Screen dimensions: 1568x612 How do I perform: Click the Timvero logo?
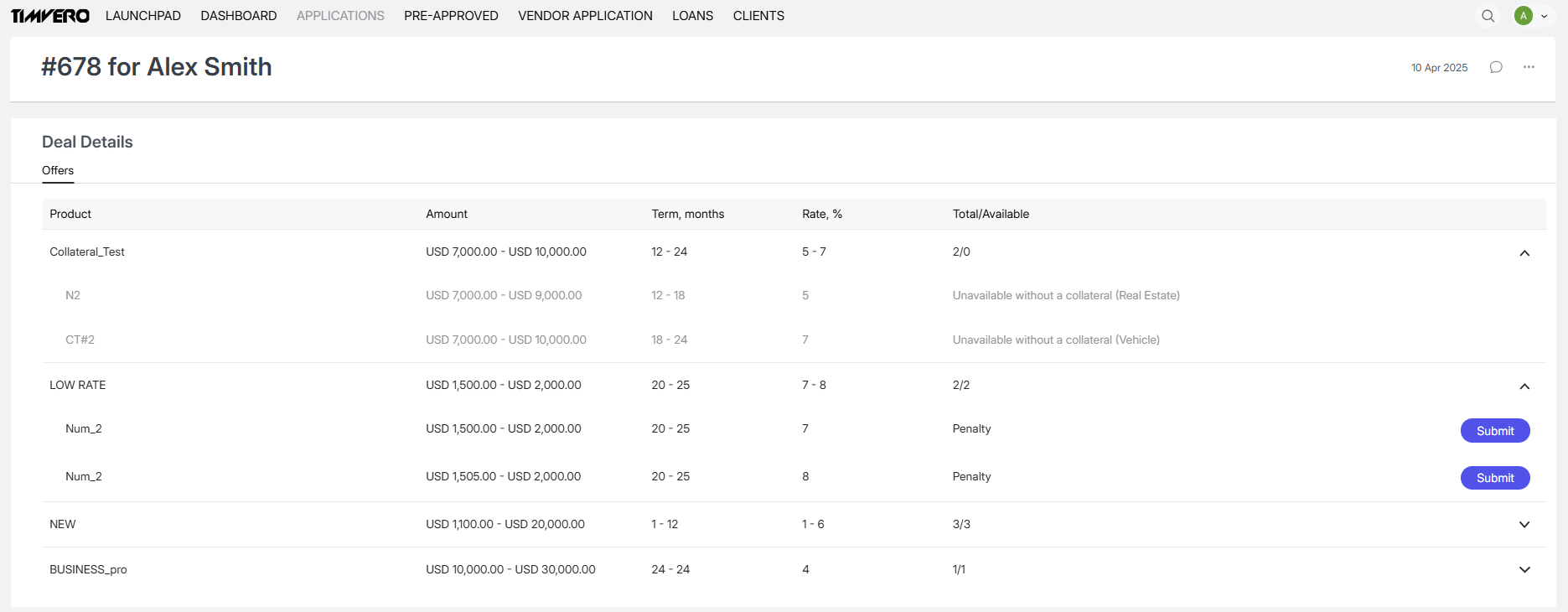50,16
